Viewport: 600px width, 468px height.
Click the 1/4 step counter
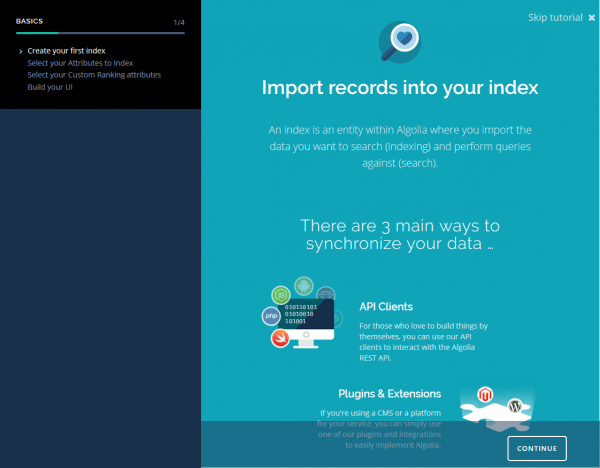pyautogui.click(x=179, y=23)
